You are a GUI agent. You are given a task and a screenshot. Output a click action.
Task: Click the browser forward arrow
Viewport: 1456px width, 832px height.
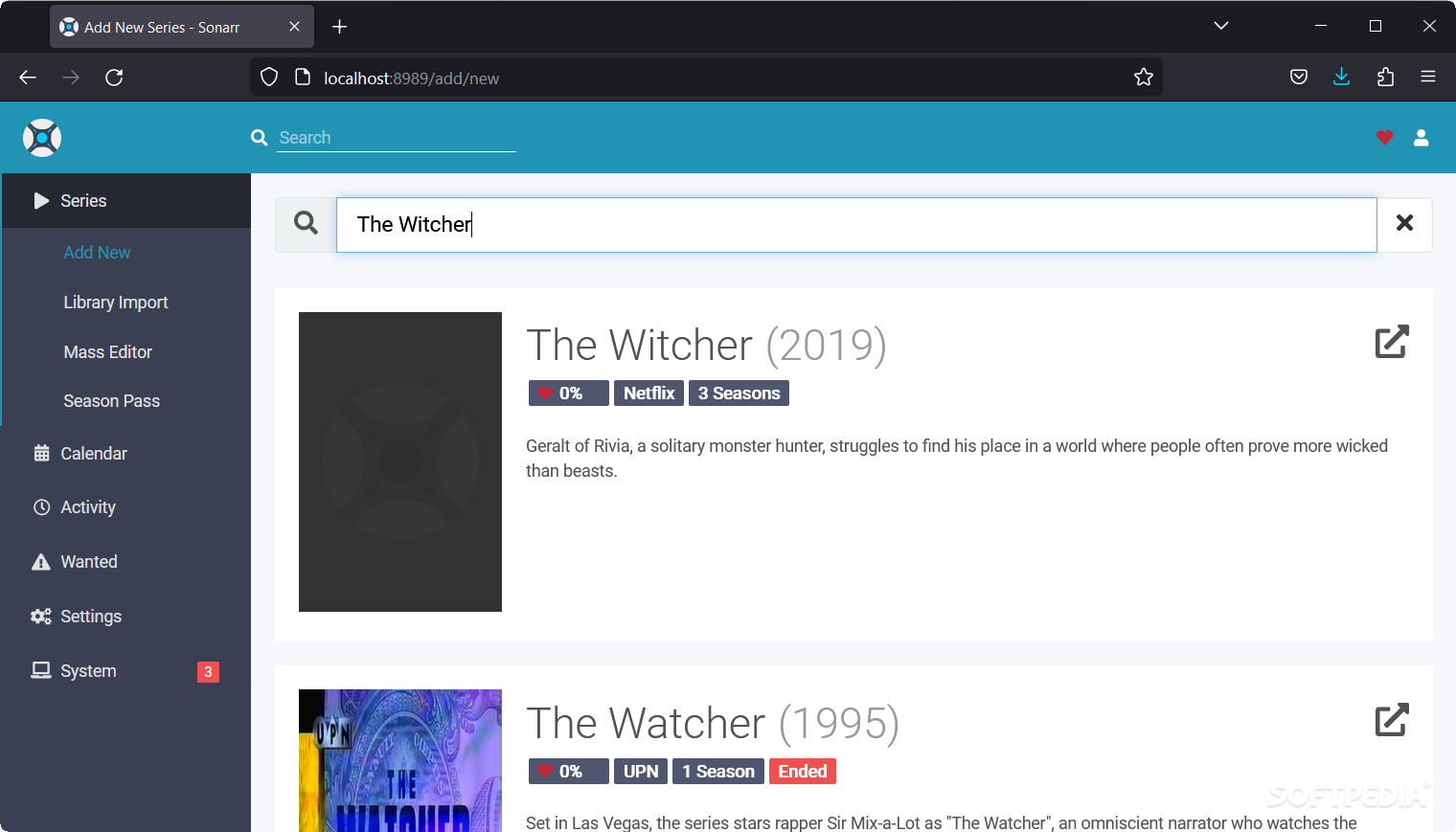click(71, 78)
